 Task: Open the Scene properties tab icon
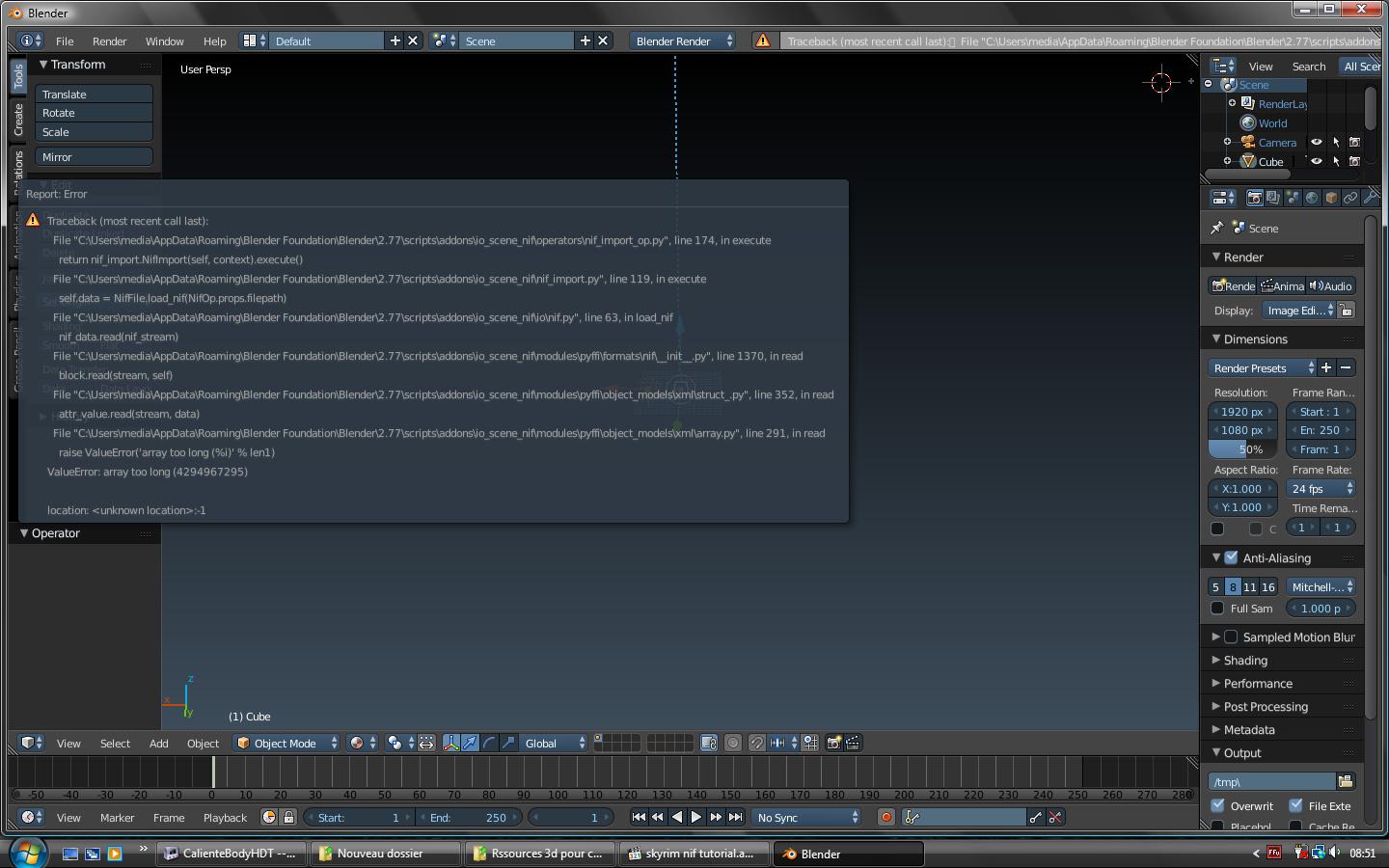[x=1293, y=198]
